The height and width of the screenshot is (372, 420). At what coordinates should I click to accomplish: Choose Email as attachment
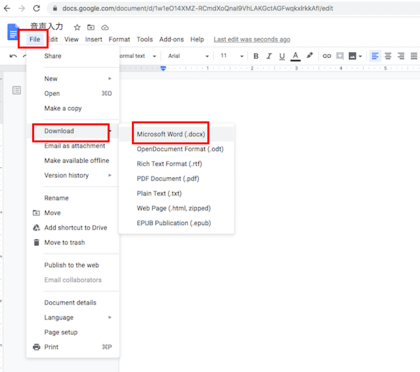pos(73,146)
